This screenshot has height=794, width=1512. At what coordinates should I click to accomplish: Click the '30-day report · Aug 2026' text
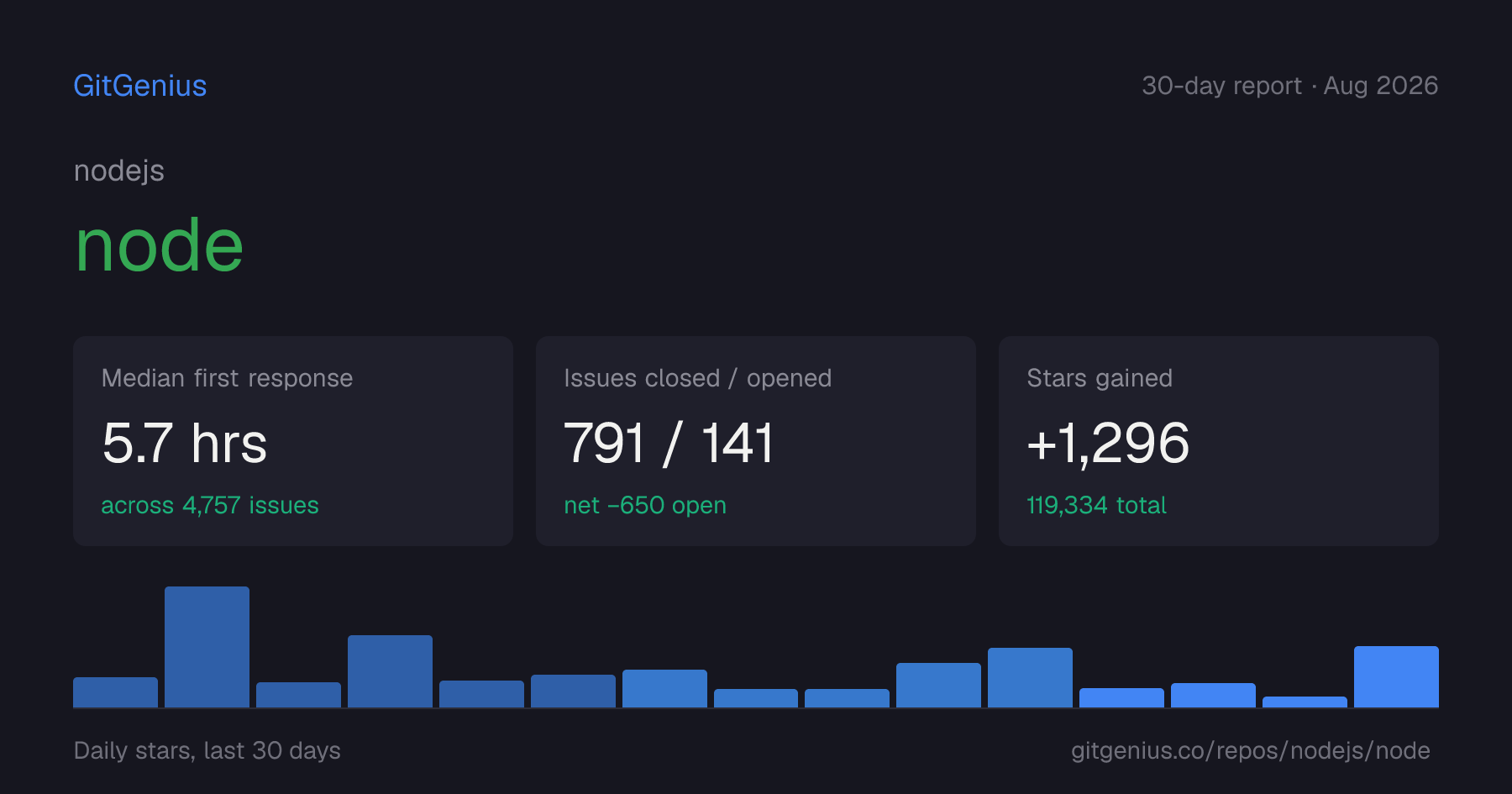(1289, 86)
